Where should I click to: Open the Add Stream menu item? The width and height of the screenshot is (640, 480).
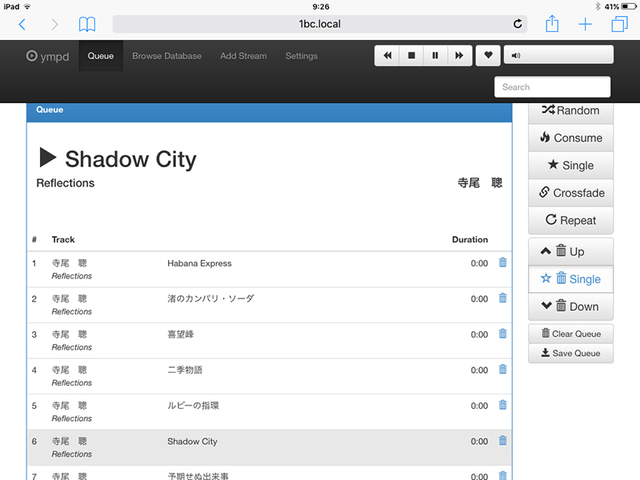click(243, 56)
